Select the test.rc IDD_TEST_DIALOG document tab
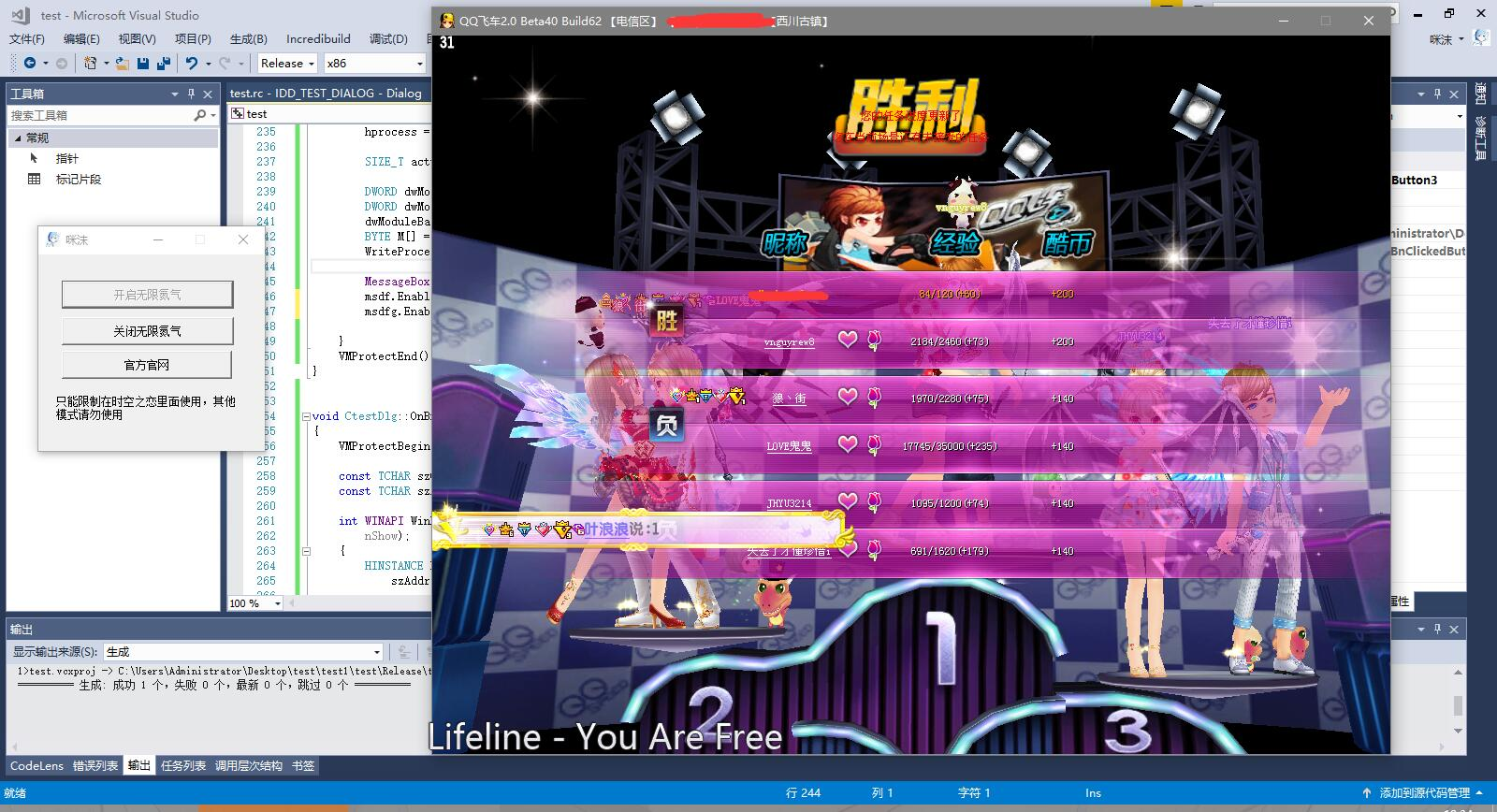This screenshot has height=812, width=1497. (326, 93)
